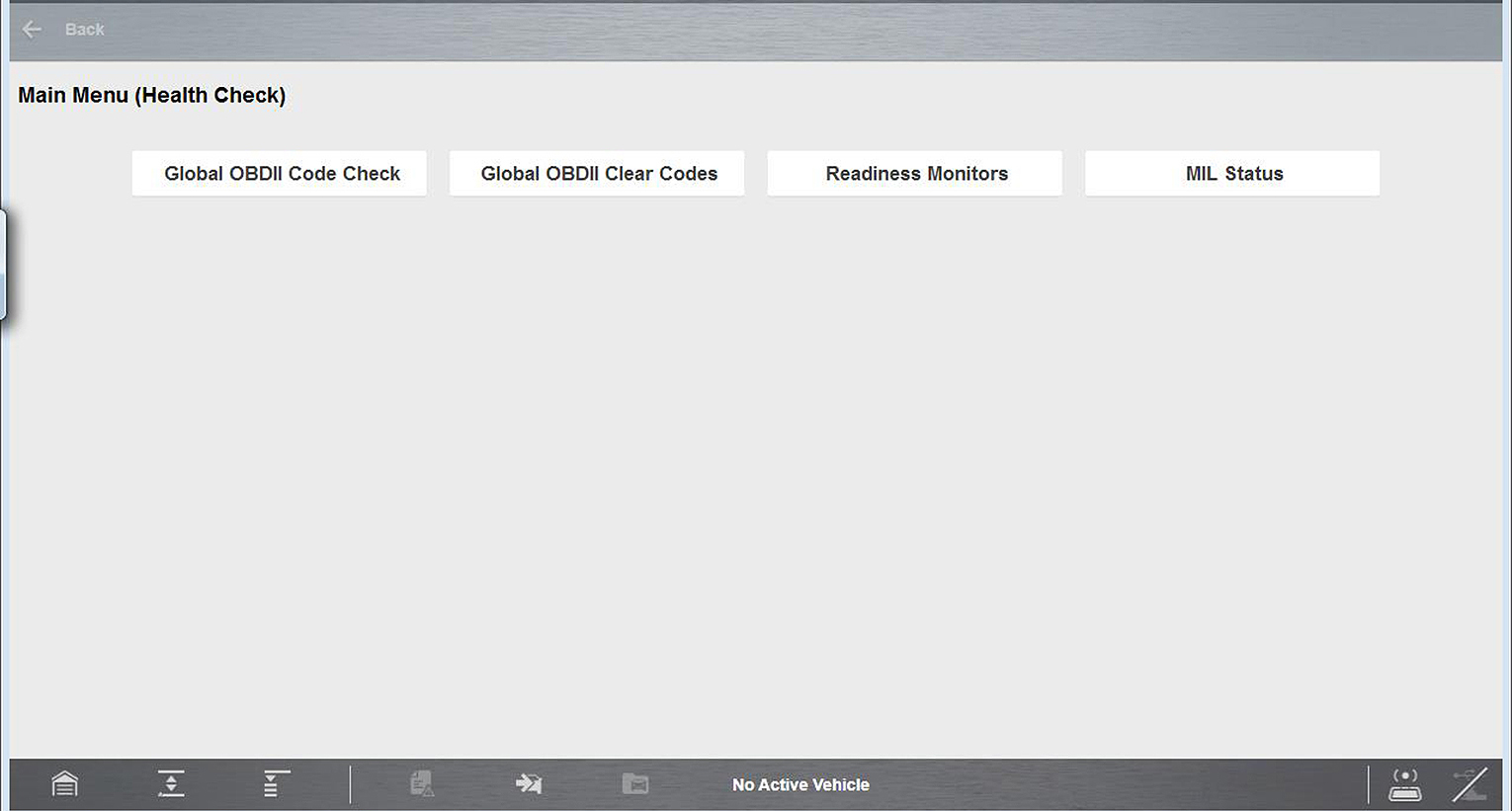Click the Main Menu (Health Check) title
1512x811 pixels.
click(151, 95)
